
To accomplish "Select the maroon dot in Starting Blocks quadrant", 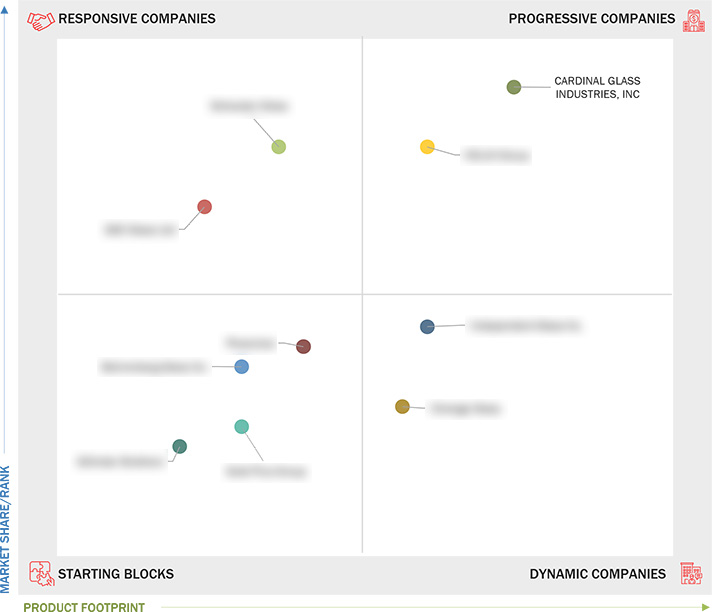I will (x=303, y=346).
